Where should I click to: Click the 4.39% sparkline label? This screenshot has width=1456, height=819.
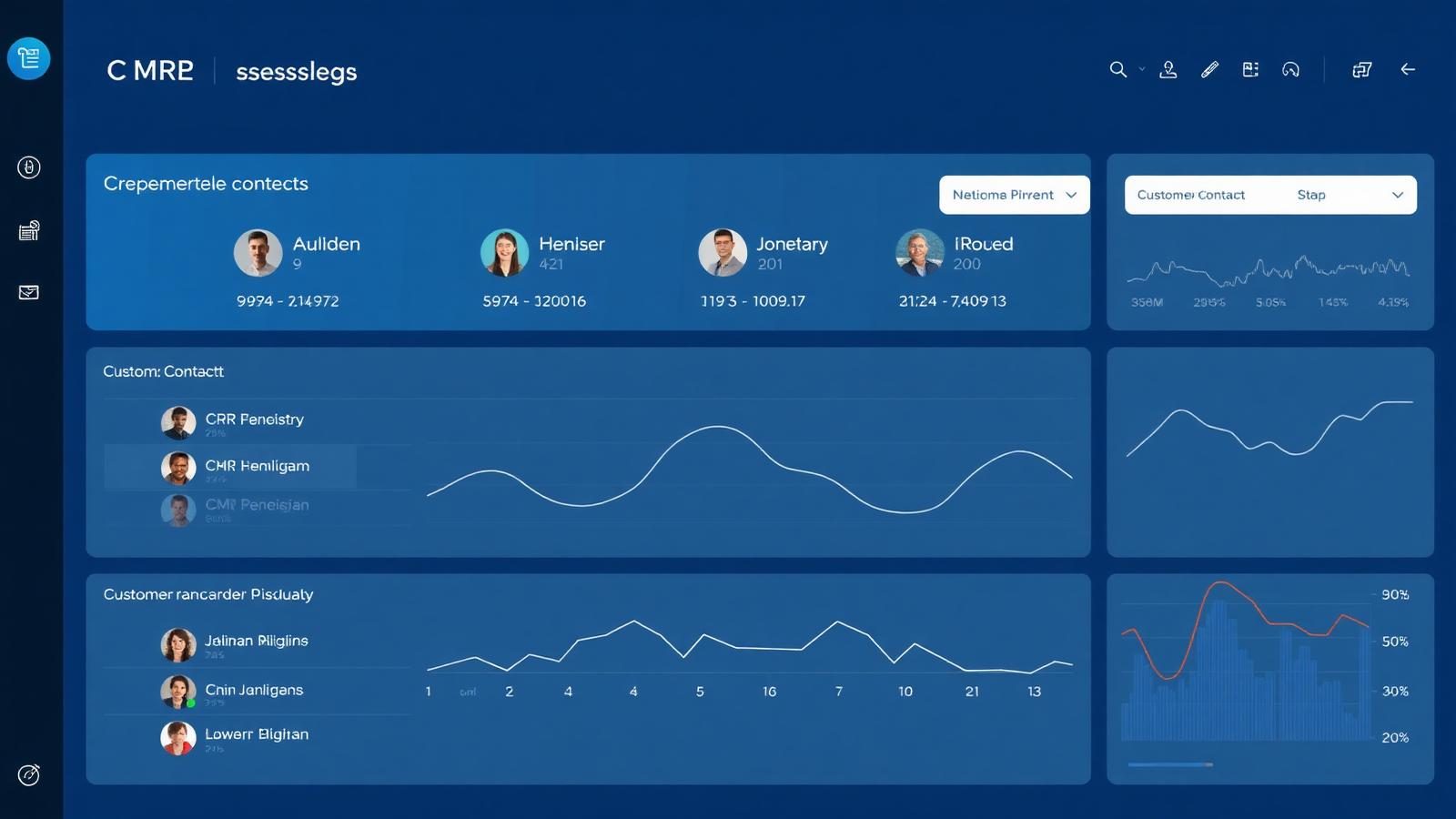click(1393, 302)
